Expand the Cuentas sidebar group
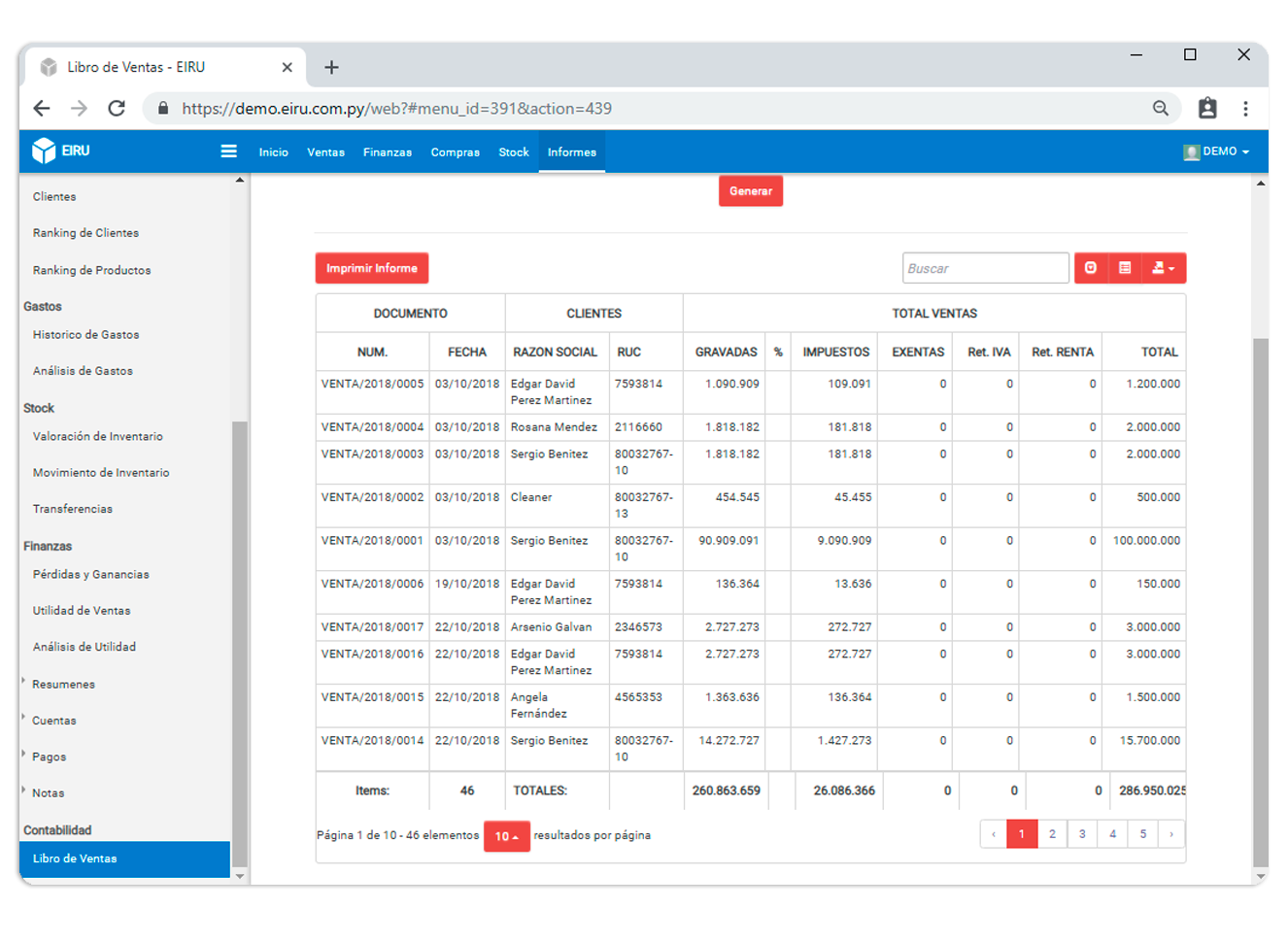The image size is (1288, 942). pos(53,721)
